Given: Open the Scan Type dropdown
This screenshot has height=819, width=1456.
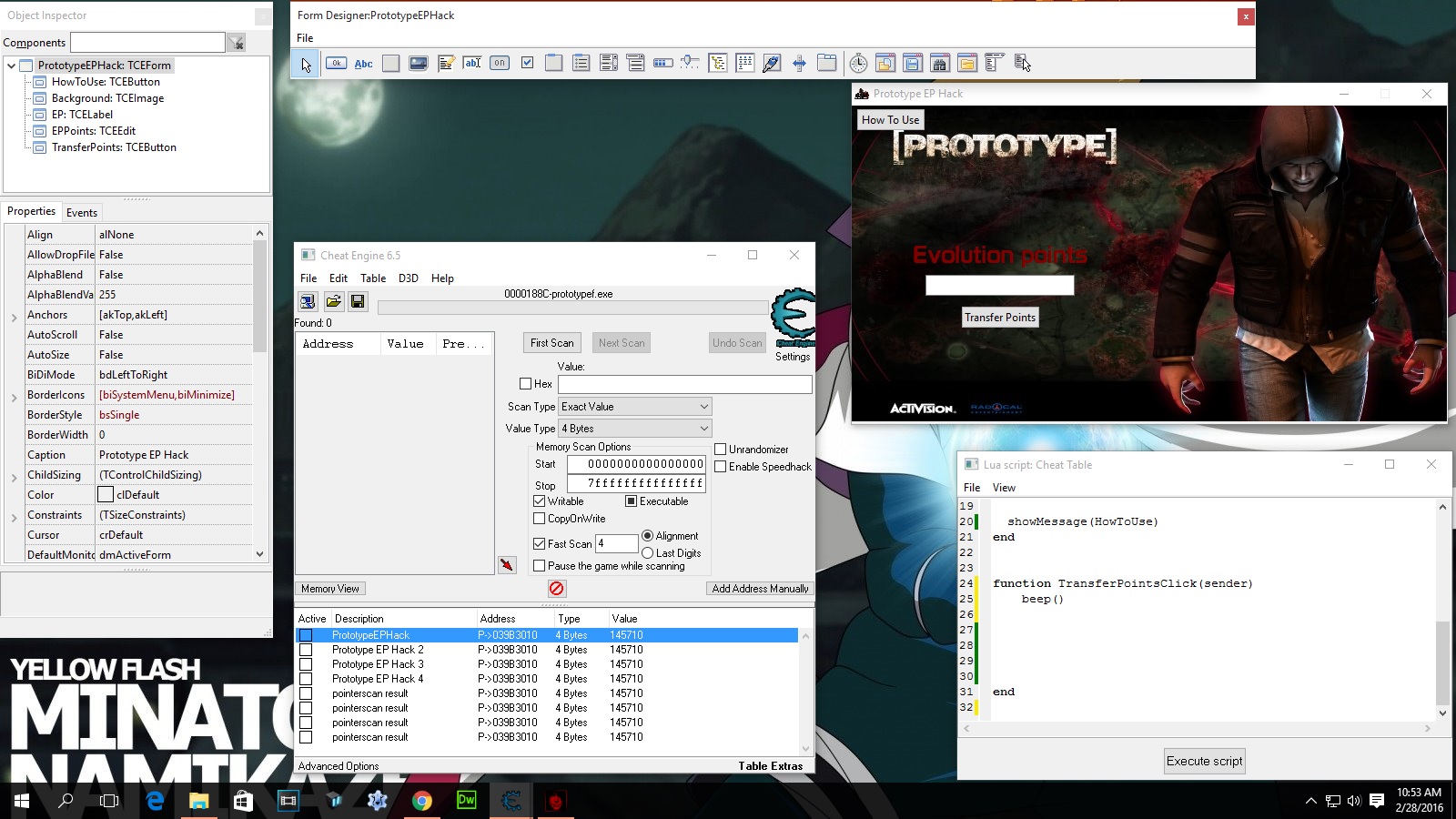Looking at the screenshot, I should point(635,407).
